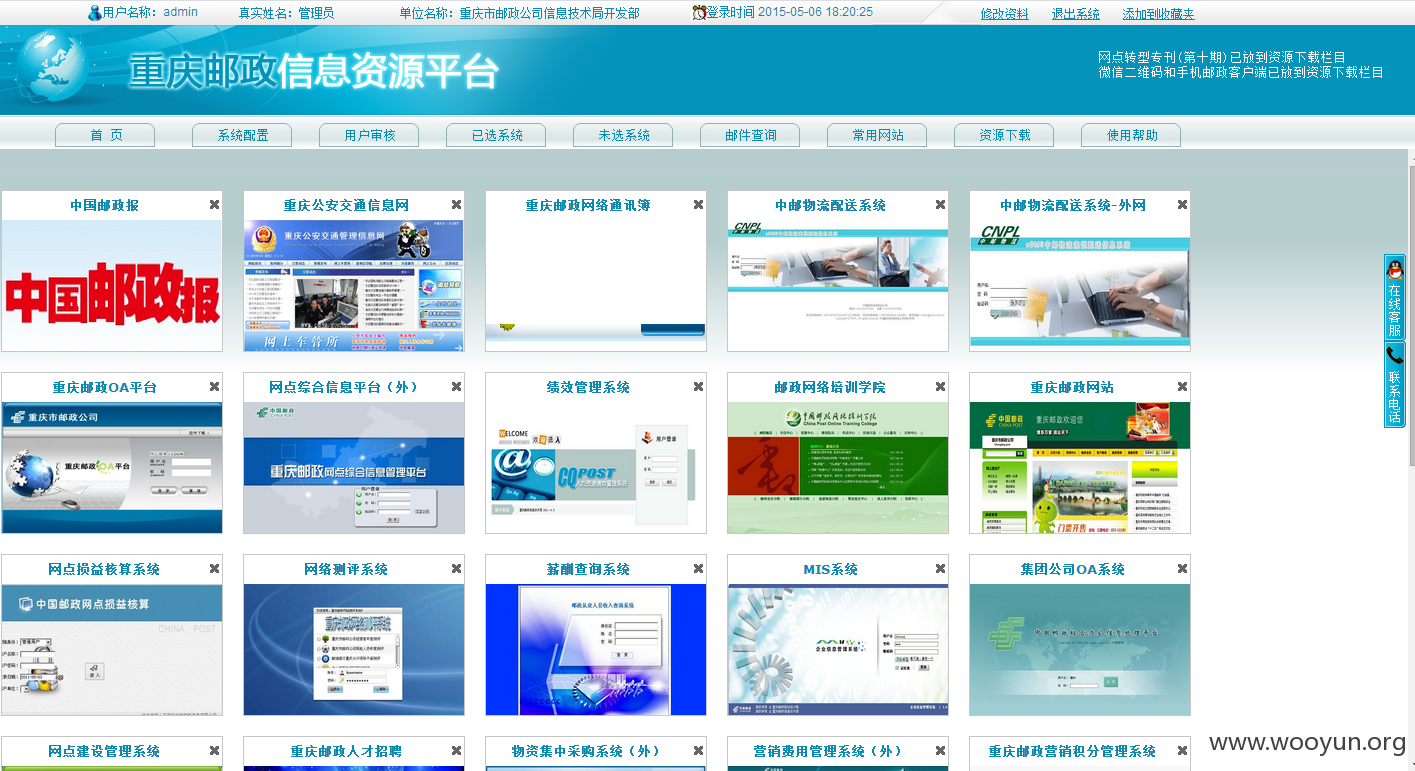Open the 使用帮助 tab

click(x=1131, y=135)
